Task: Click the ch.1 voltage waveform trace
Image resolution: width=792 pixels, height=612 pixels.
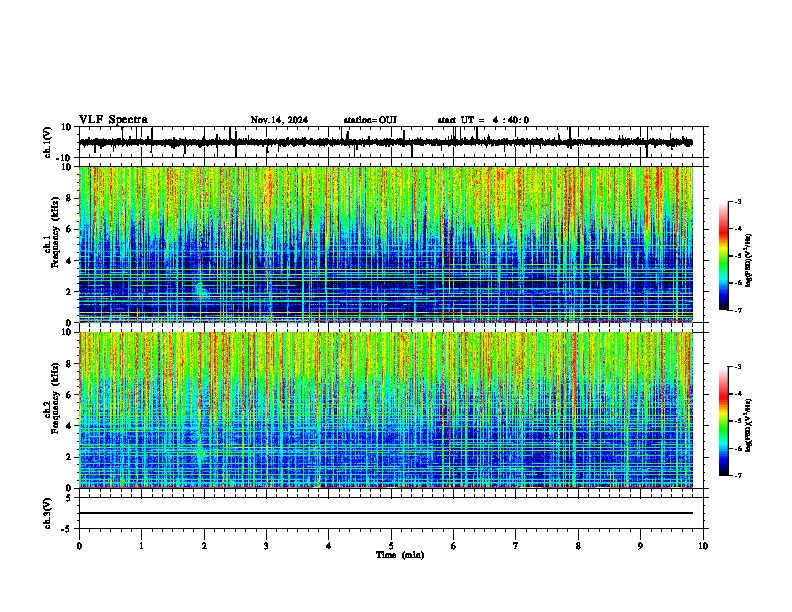Action: point(386,143)
